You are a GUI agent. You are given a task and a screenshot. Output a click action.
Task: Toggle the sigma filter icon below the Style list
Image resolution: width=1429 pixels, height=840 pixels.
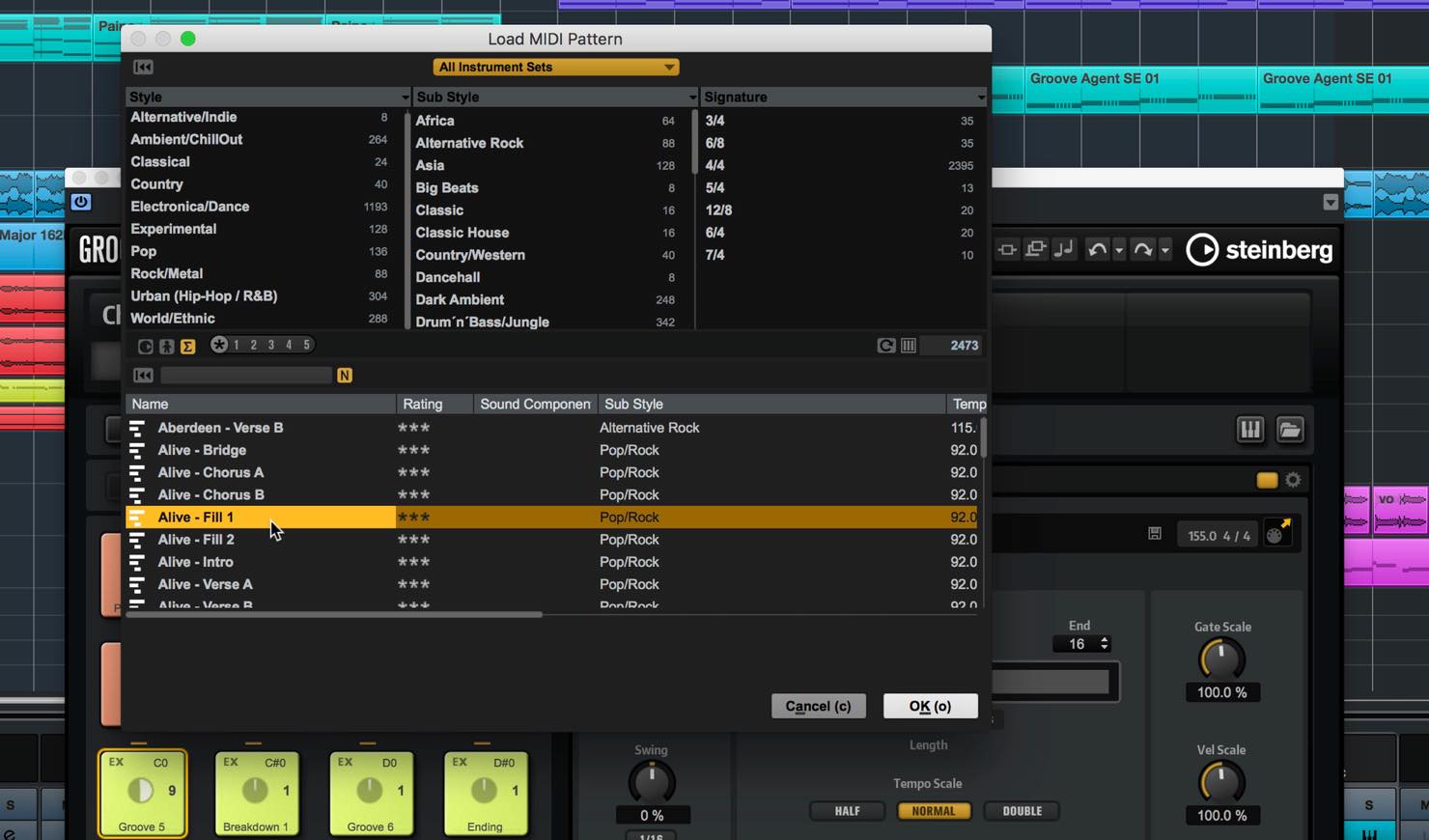[x=188, y=346]
